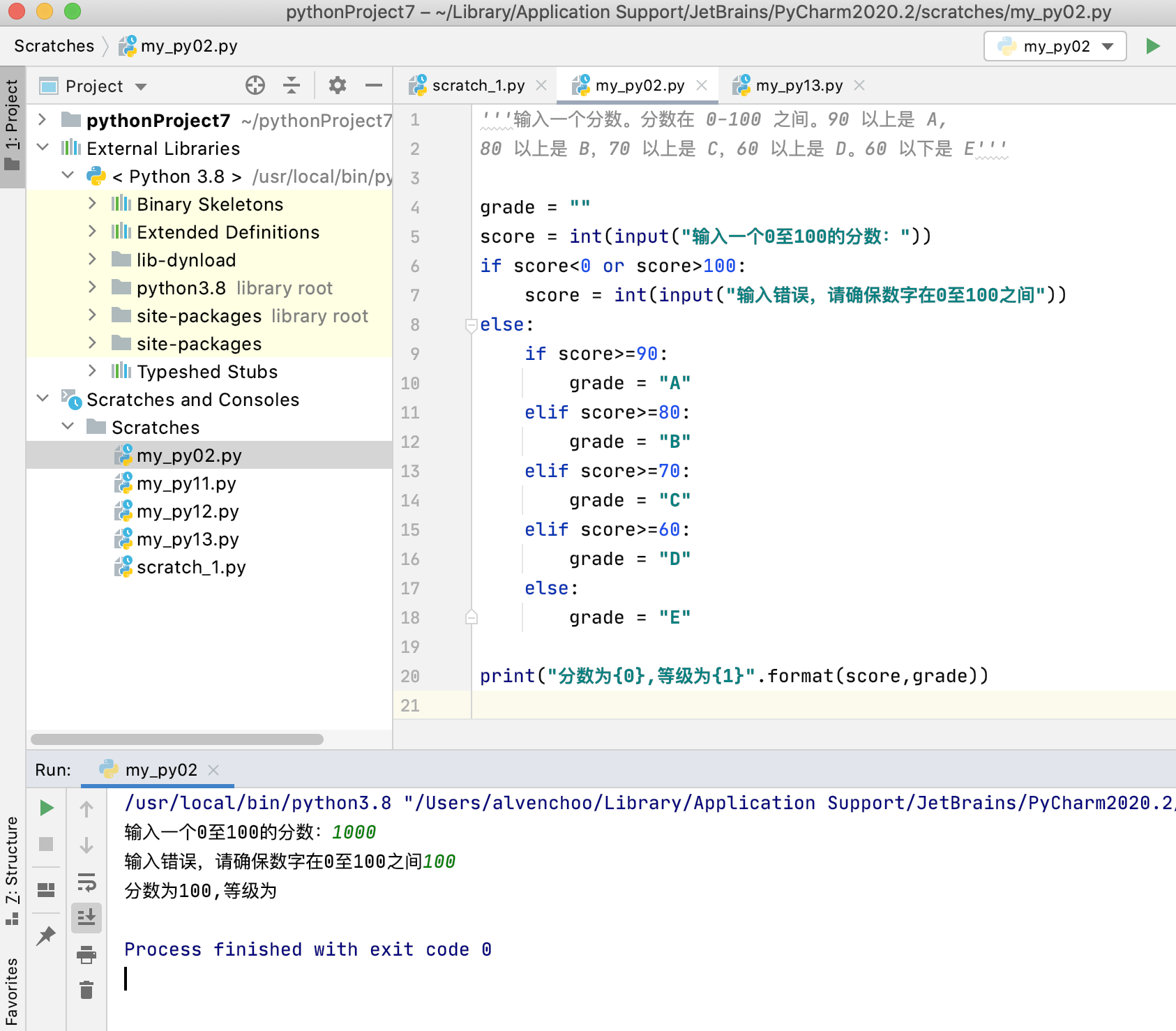This screenshot has height=1031, width=1176.
Task: Click the Stop process square
Action: tap(46, 844)
